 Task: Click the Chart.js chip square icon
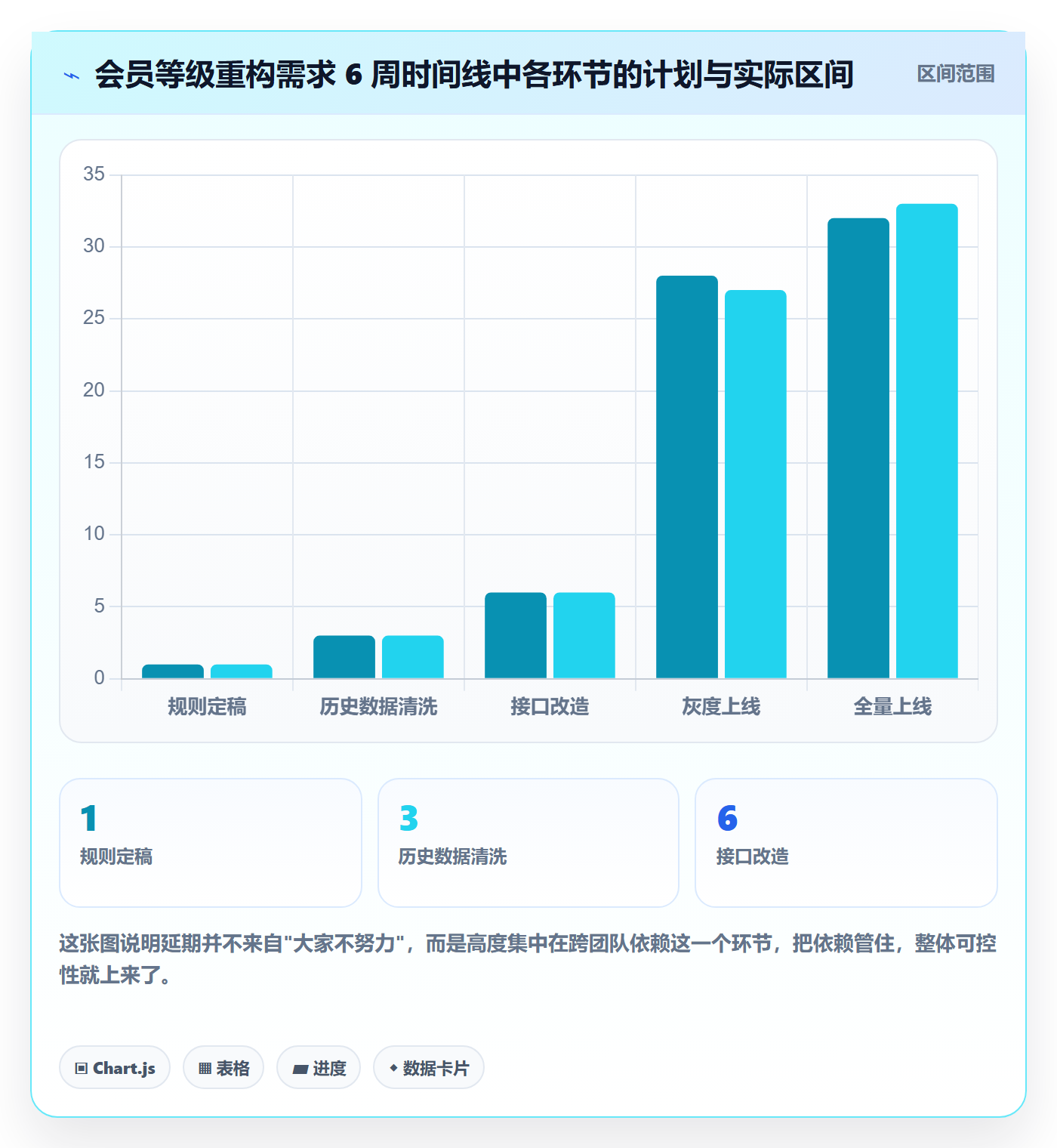tap(82, 1068)
